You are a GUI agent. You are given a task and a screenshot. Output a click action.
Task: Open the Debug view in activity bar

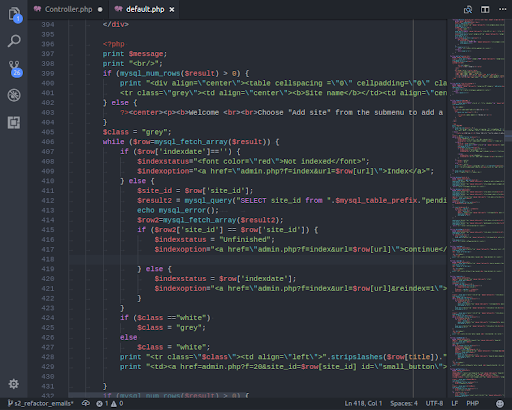tap(14, 95)
